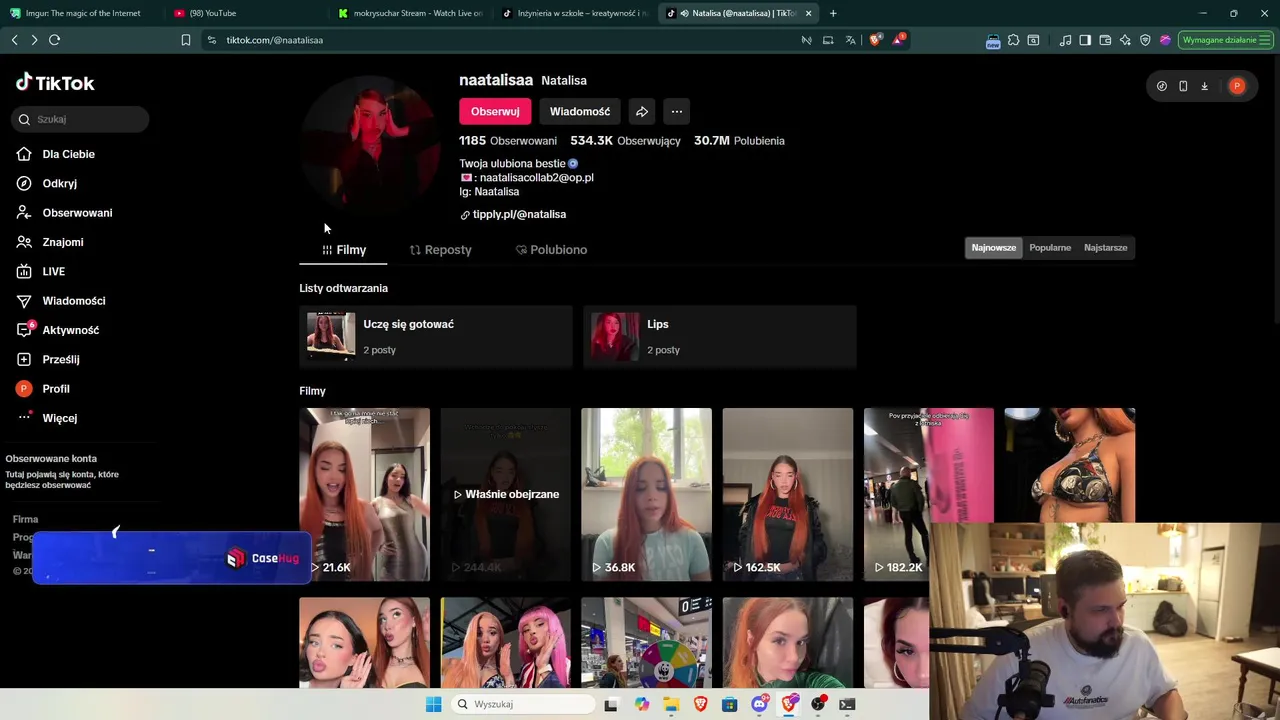Bookmark this page
This screenshot has height=720, width=1280.
click(186, 40)
